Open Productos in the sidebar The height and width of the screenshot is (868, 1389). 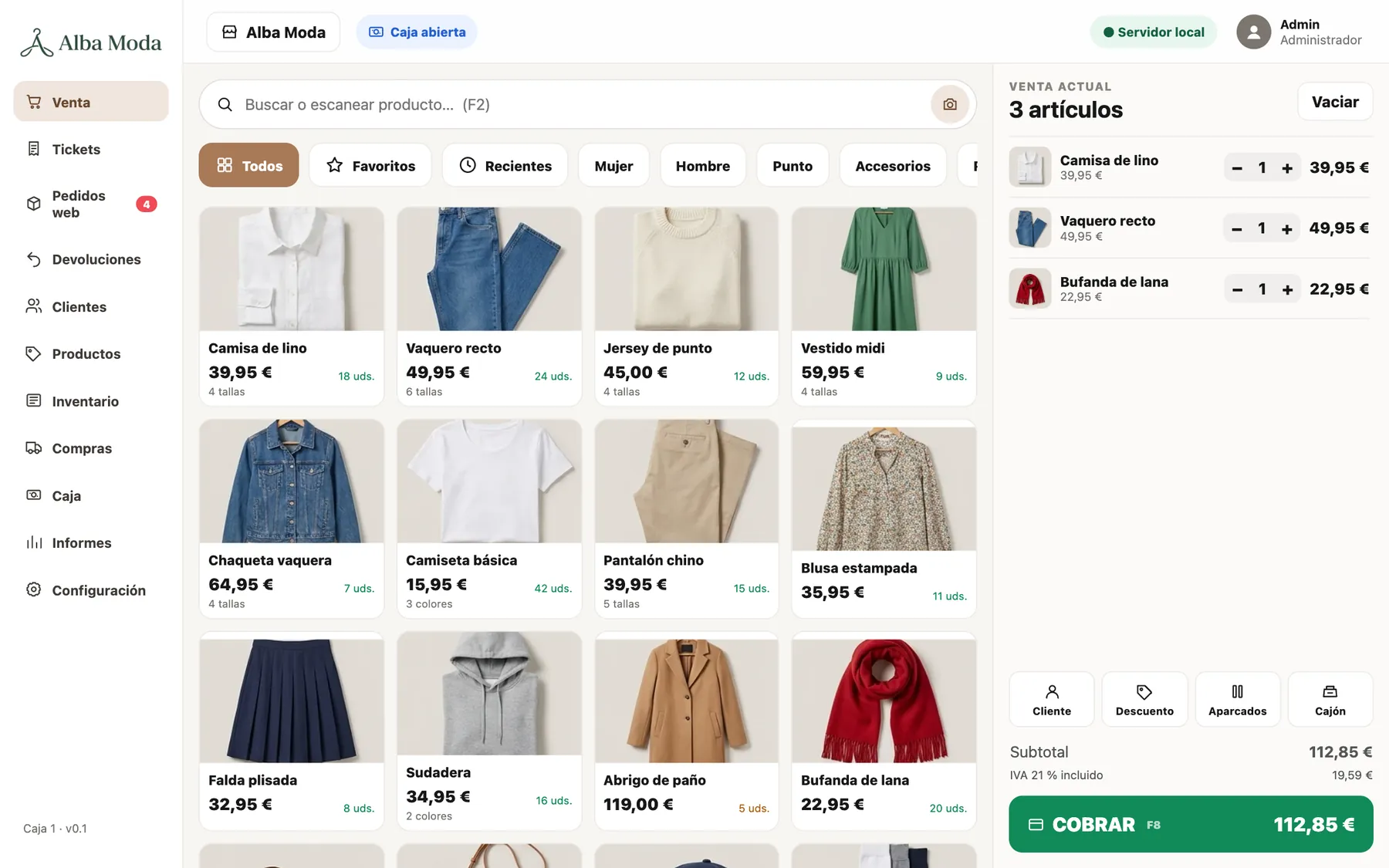[91, 353]
